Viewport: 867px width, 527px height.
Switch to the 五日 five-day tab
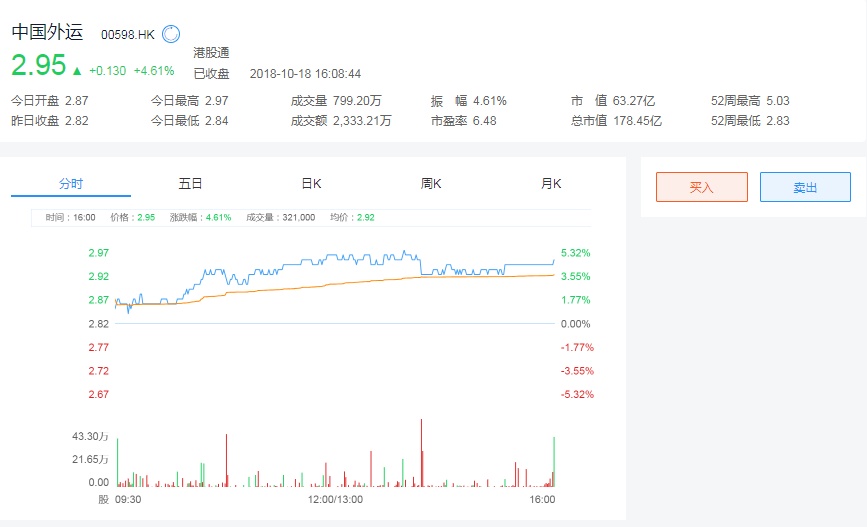pos(191,184)
